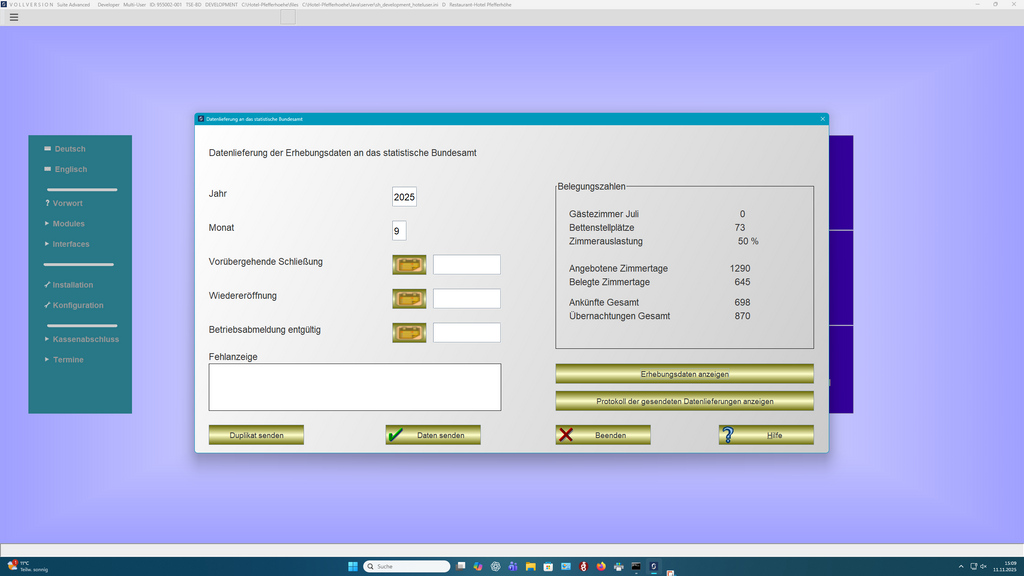This screenshot has height=576, width=1024.
Task: Launch Firefox from the taskbar
Action: click(x=601, y=566)
